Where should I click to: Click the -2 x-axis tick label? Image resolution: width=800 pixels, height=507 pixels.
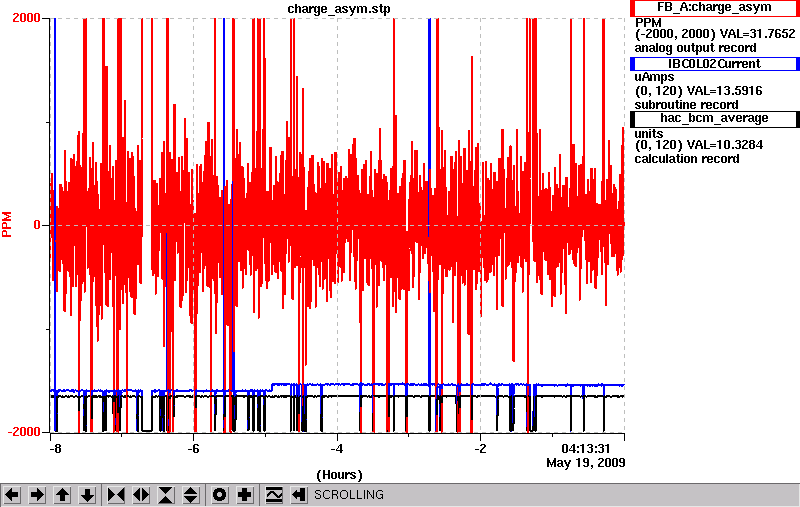(x=480, y=449)
